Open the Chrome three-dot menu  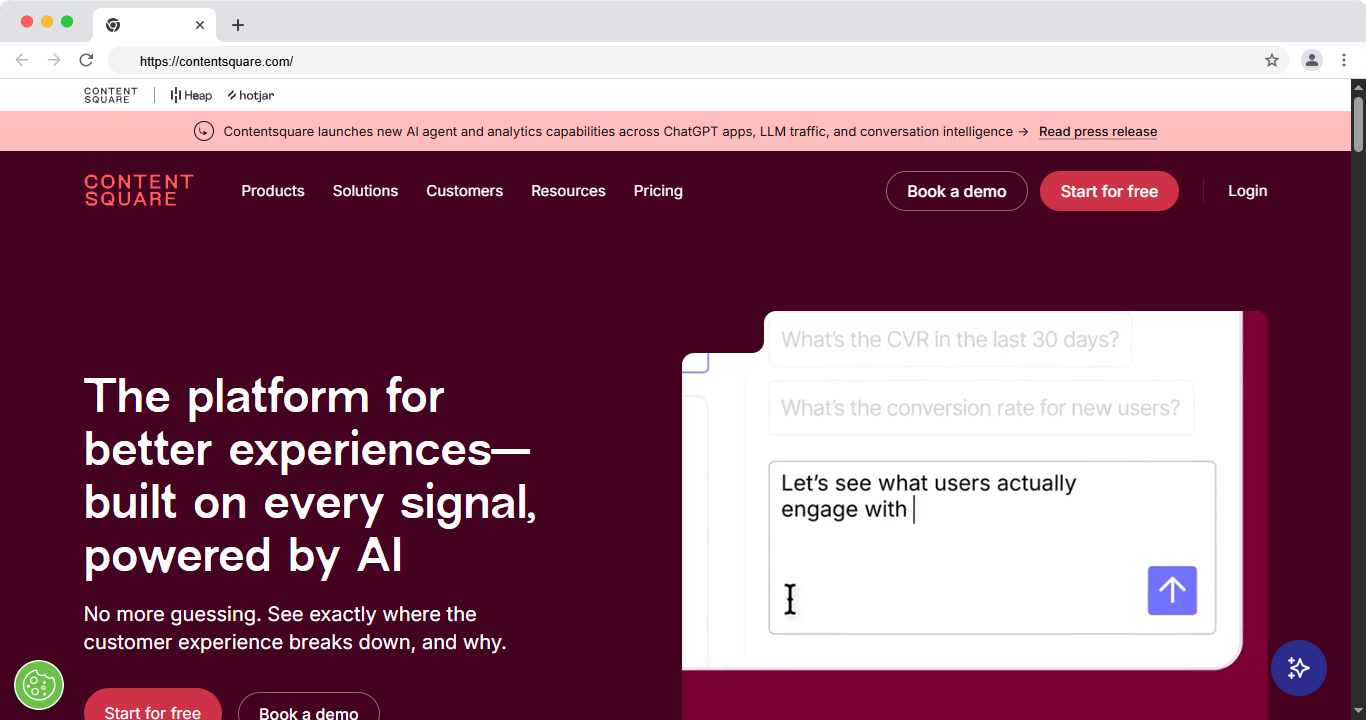pos(1344,60)
